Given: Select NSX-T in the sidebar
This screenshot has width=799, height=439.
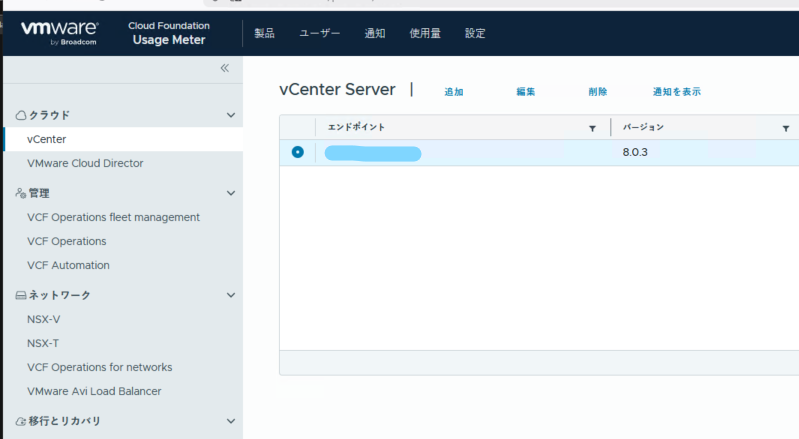Looking at the screenshot, I should (43, 343).
